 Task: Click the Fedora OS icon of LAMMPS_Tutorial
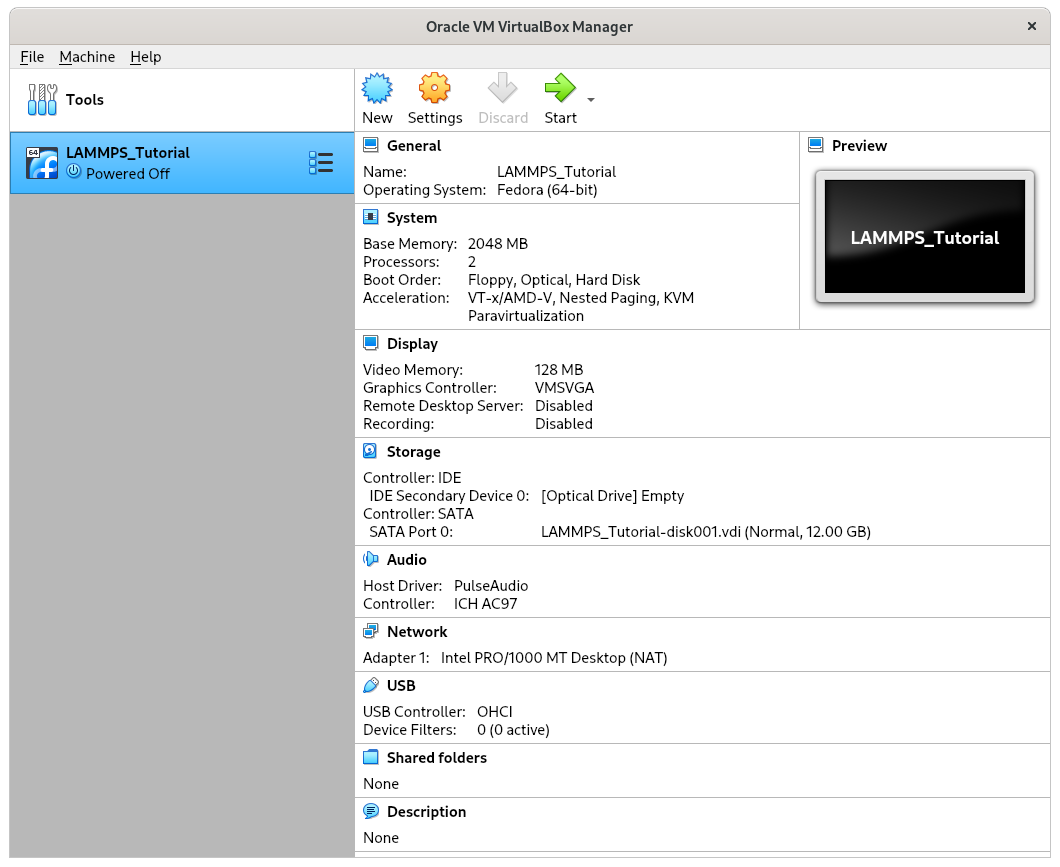tap(42, 163)
